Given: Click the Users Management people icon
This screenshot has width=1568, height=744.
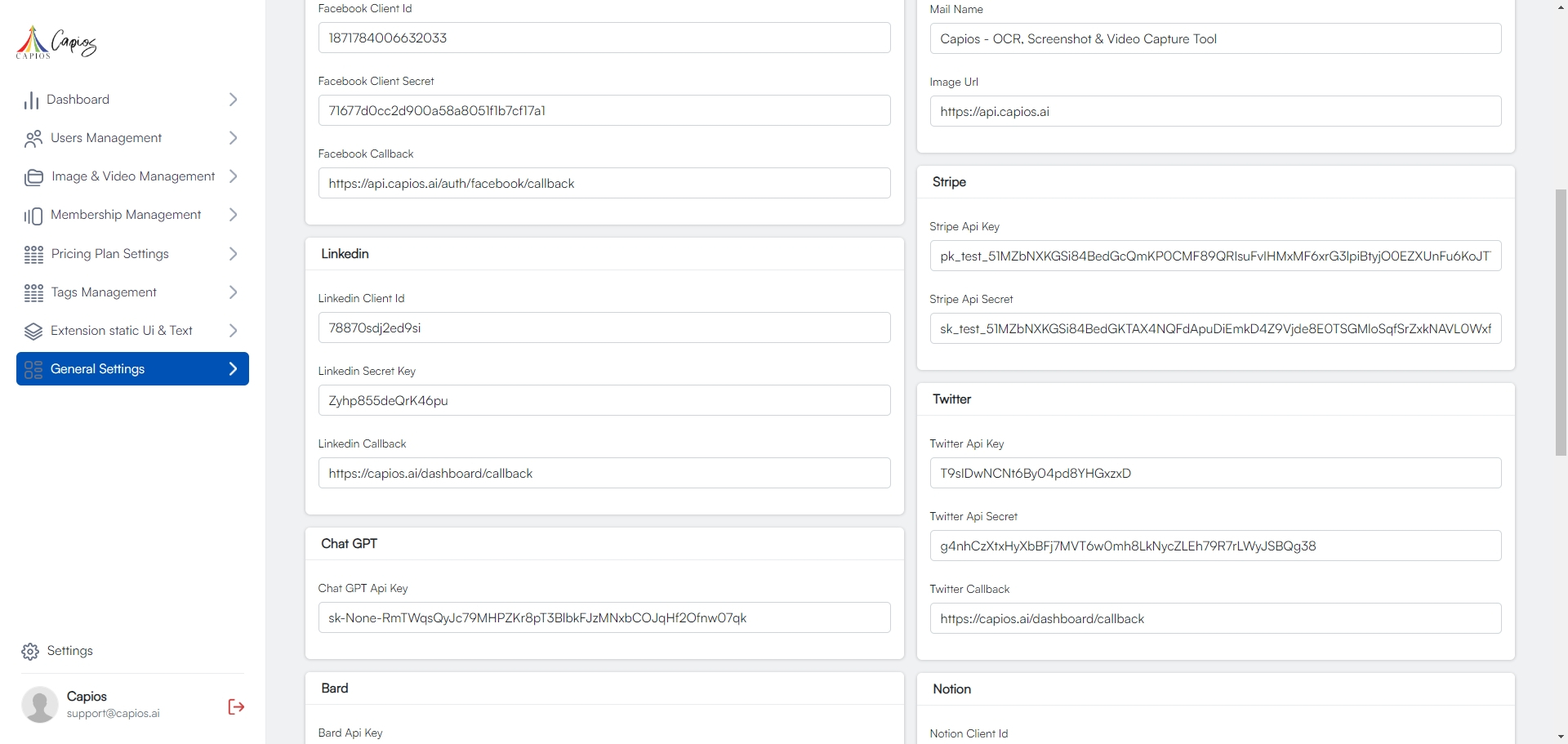Looking at the screenshot, I should [x=33, y=139].
